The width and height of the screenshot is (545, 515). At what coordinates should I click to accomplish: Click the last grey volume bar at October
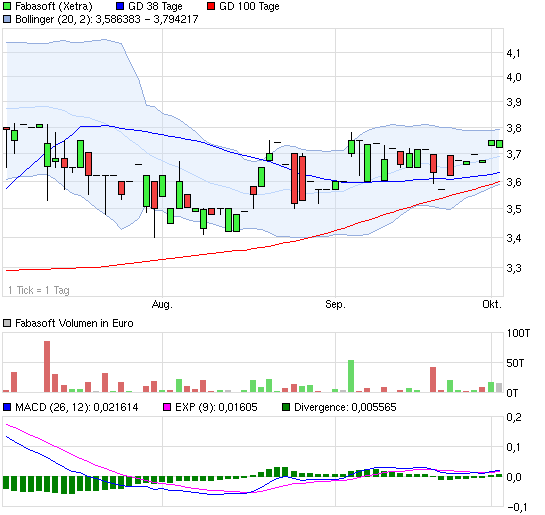pyautogui.click(x=499, y=387)
